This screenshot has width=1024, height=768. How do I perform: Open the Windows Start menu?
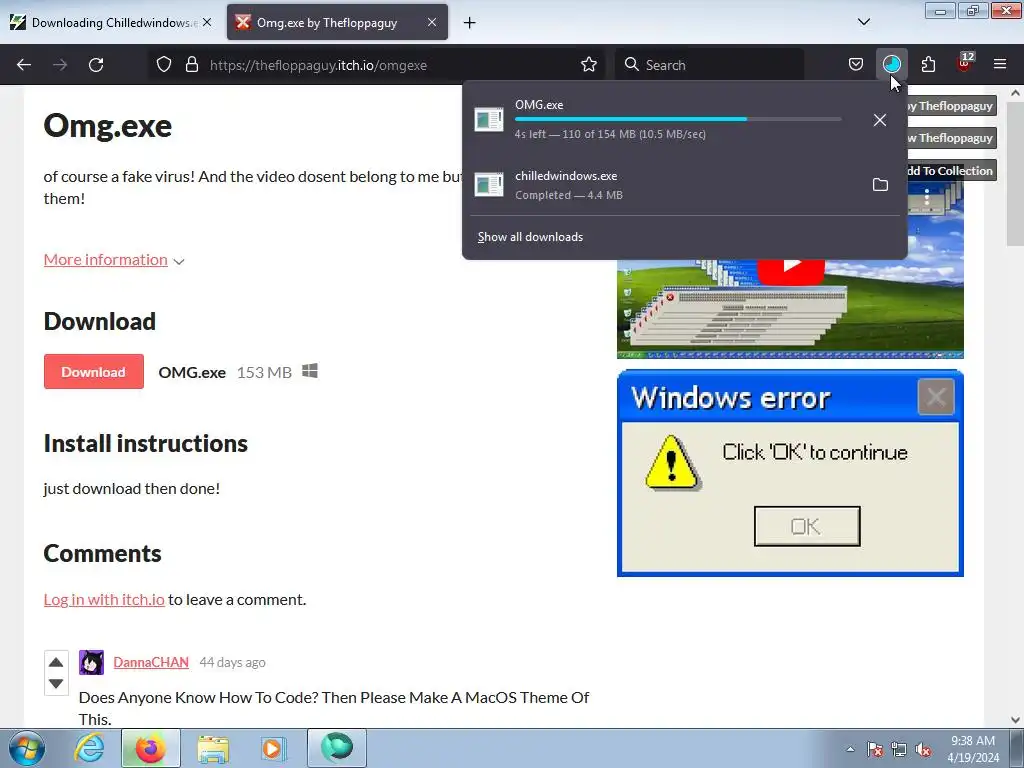(x=26, y=748)
